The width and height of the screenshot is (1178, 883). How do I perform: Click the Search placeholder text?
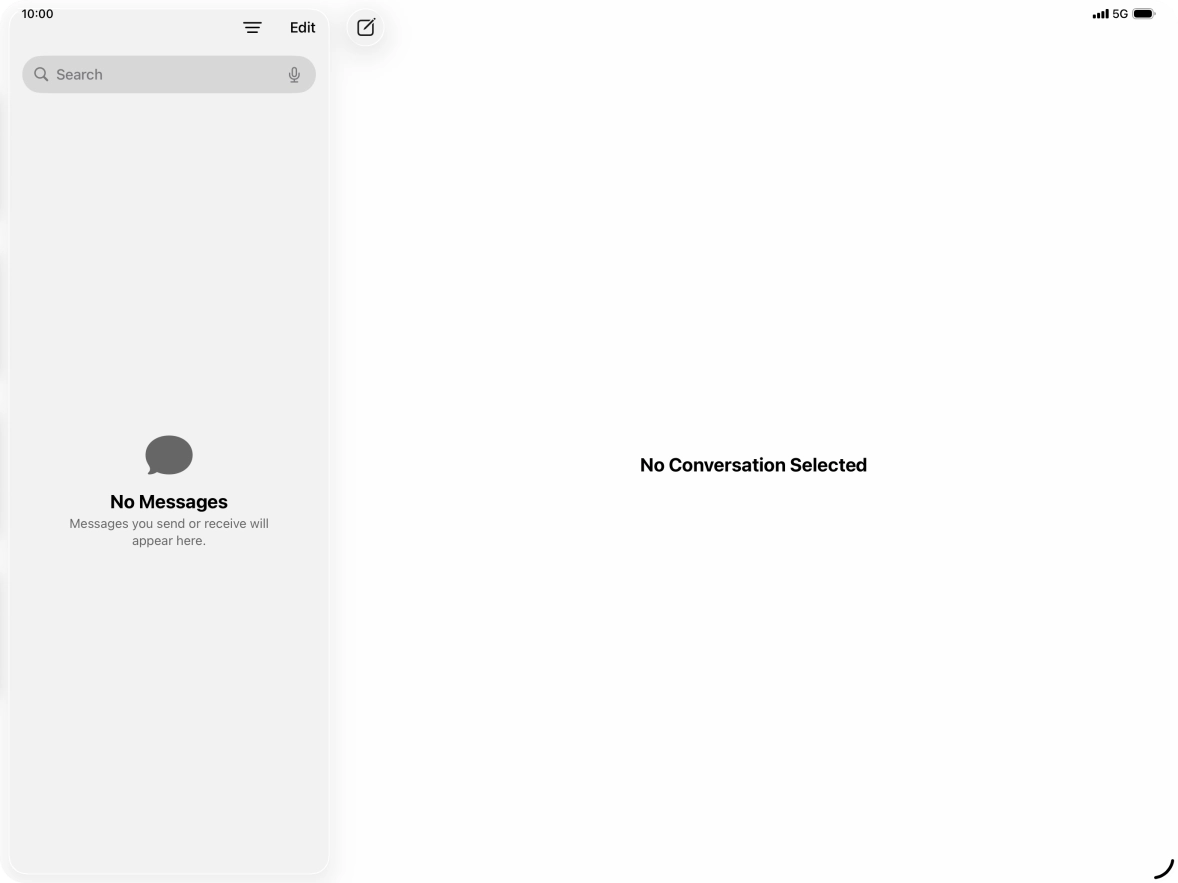[80, 74]
